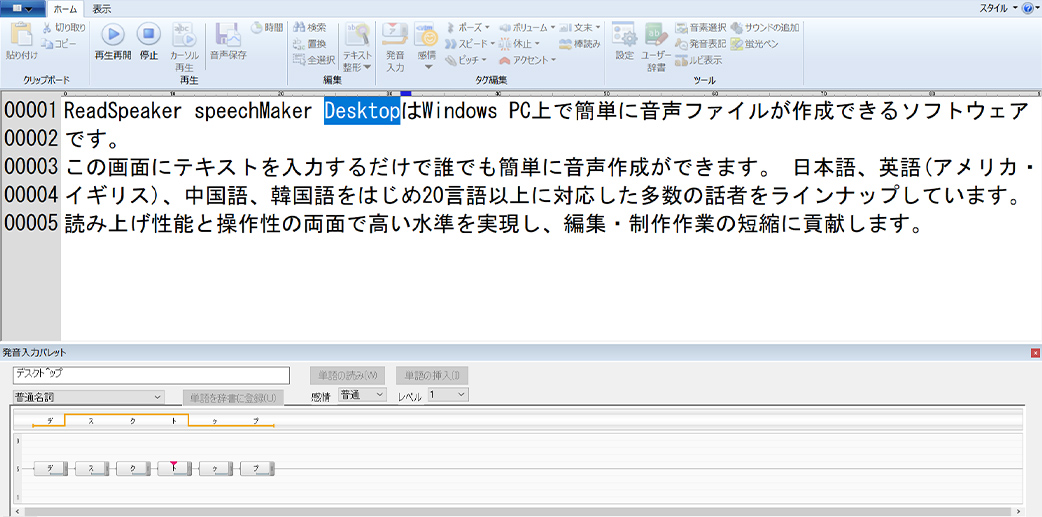This screenshot has height=517, width=1042.
Task: Open the レベル level dropdown
Action: click(x=447, y=395)
